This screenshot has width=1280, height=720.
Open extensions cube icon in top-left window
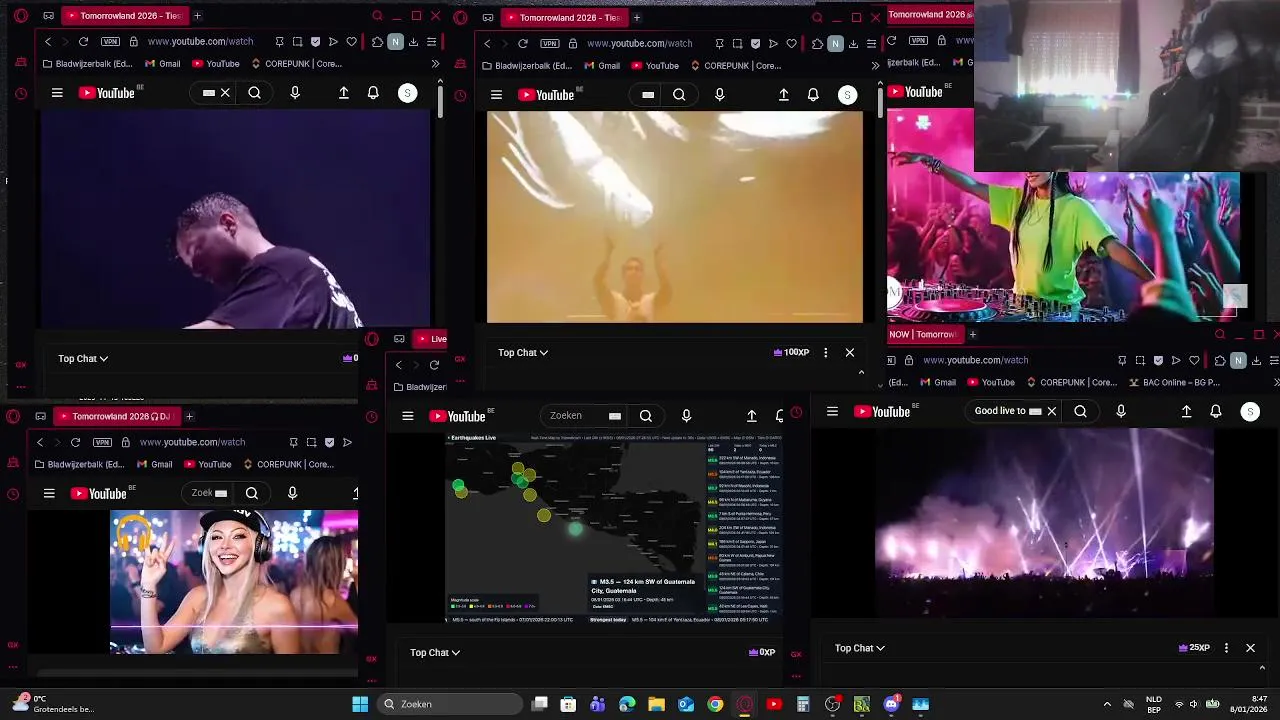[377, 42]
